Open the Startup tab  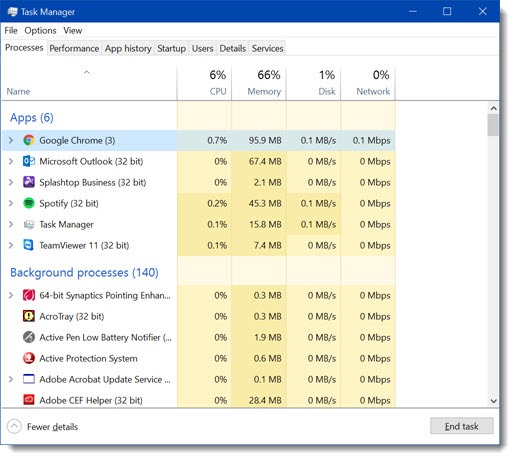click(171, 48)
